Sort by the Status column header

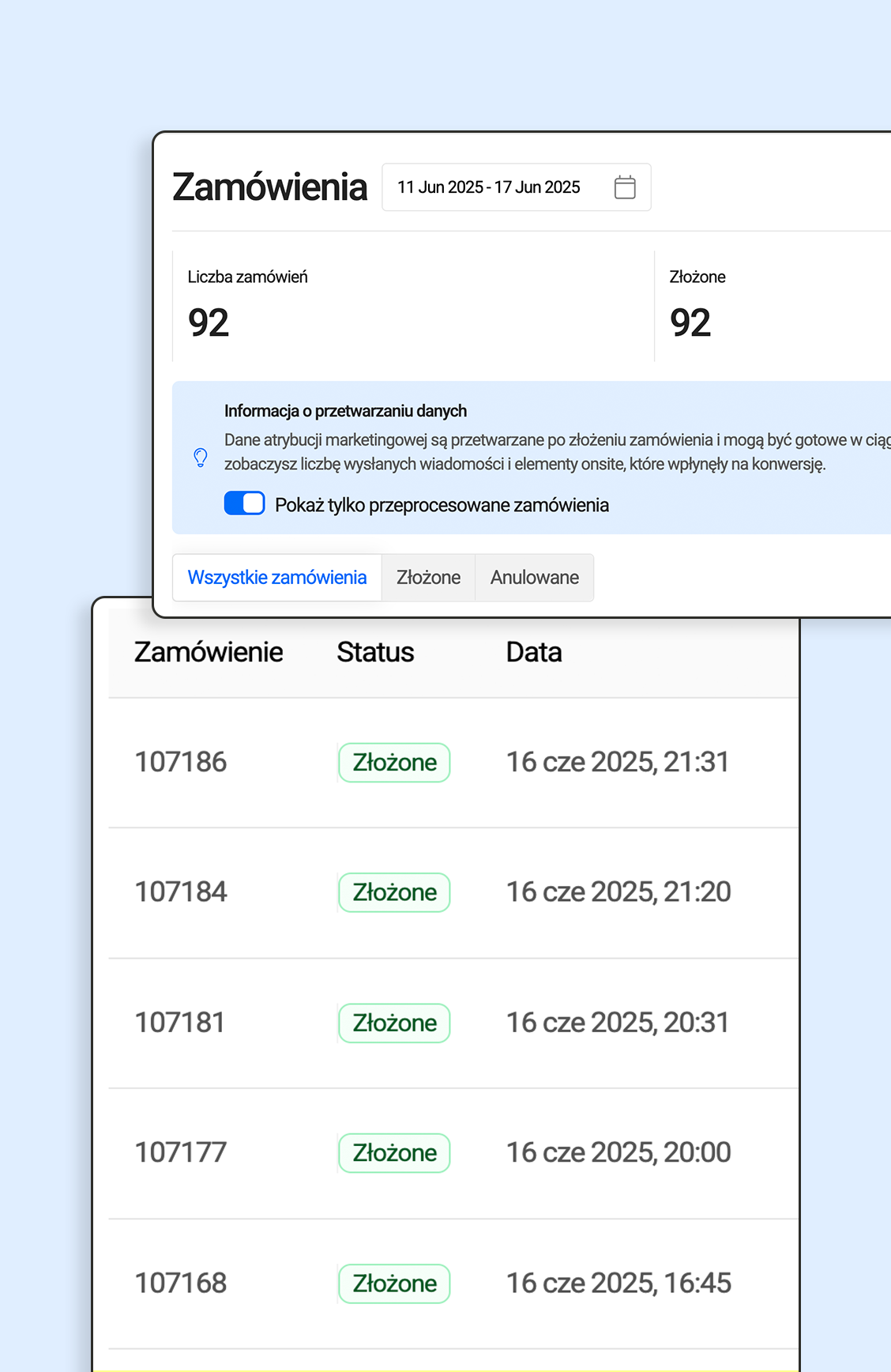tap(374, 651)
